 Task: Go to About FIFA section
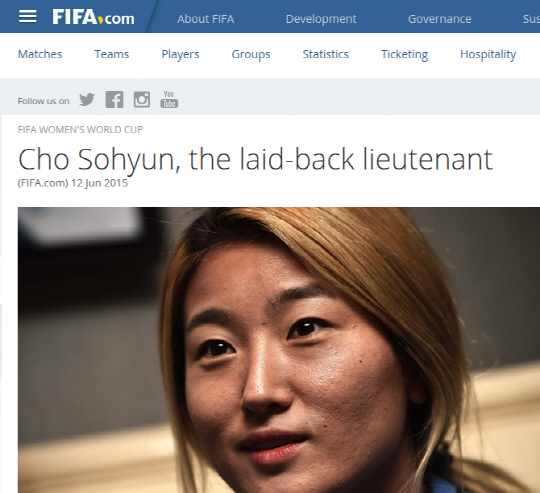pyautogui.click(x=206, y=19)
